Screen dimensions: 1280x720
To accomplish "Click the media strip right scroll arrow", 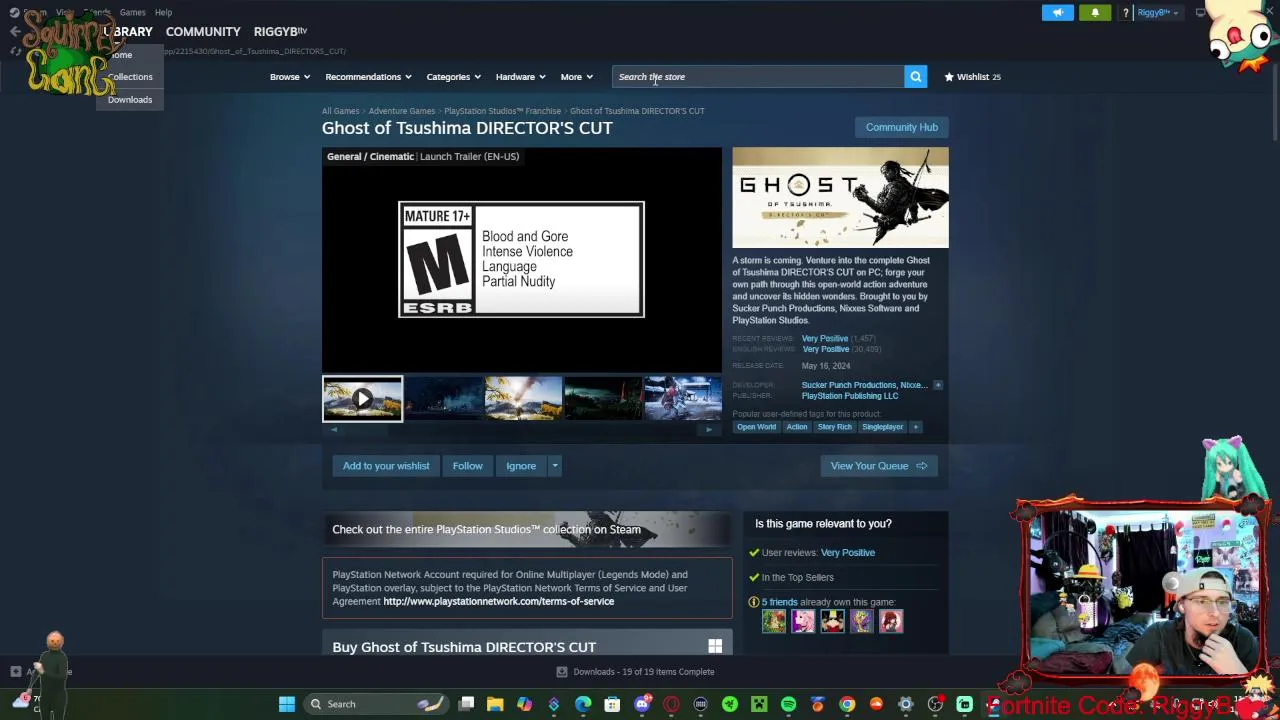I will [709, 430].
